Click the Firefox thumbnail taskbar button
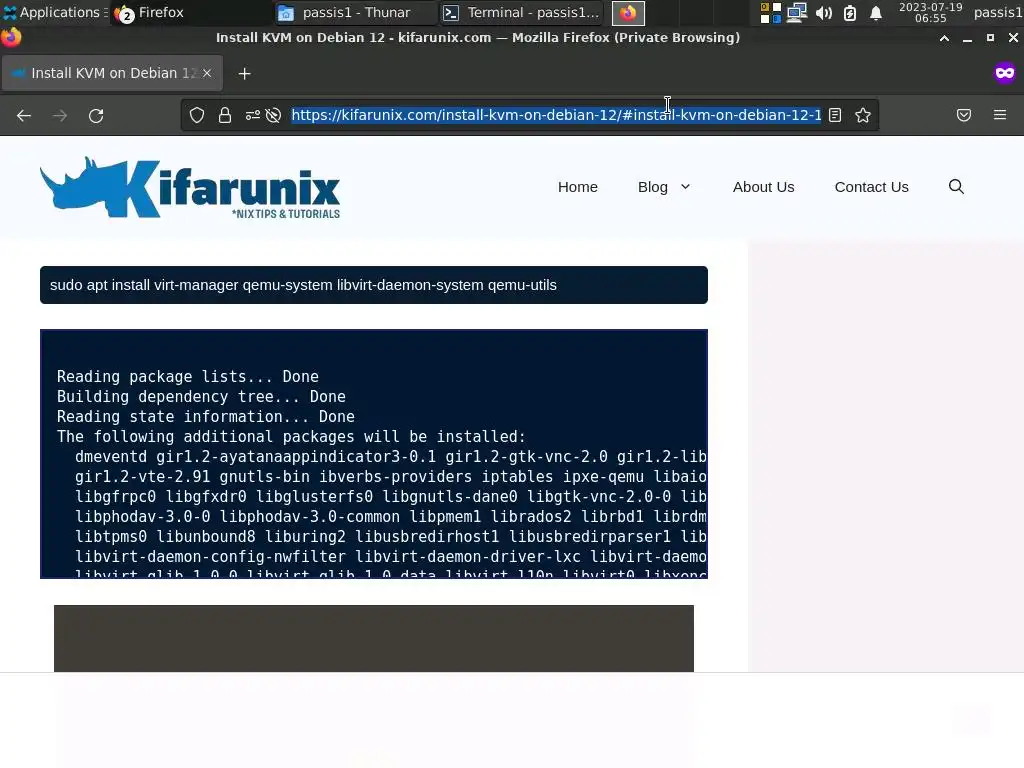 (x=628, y=12)
